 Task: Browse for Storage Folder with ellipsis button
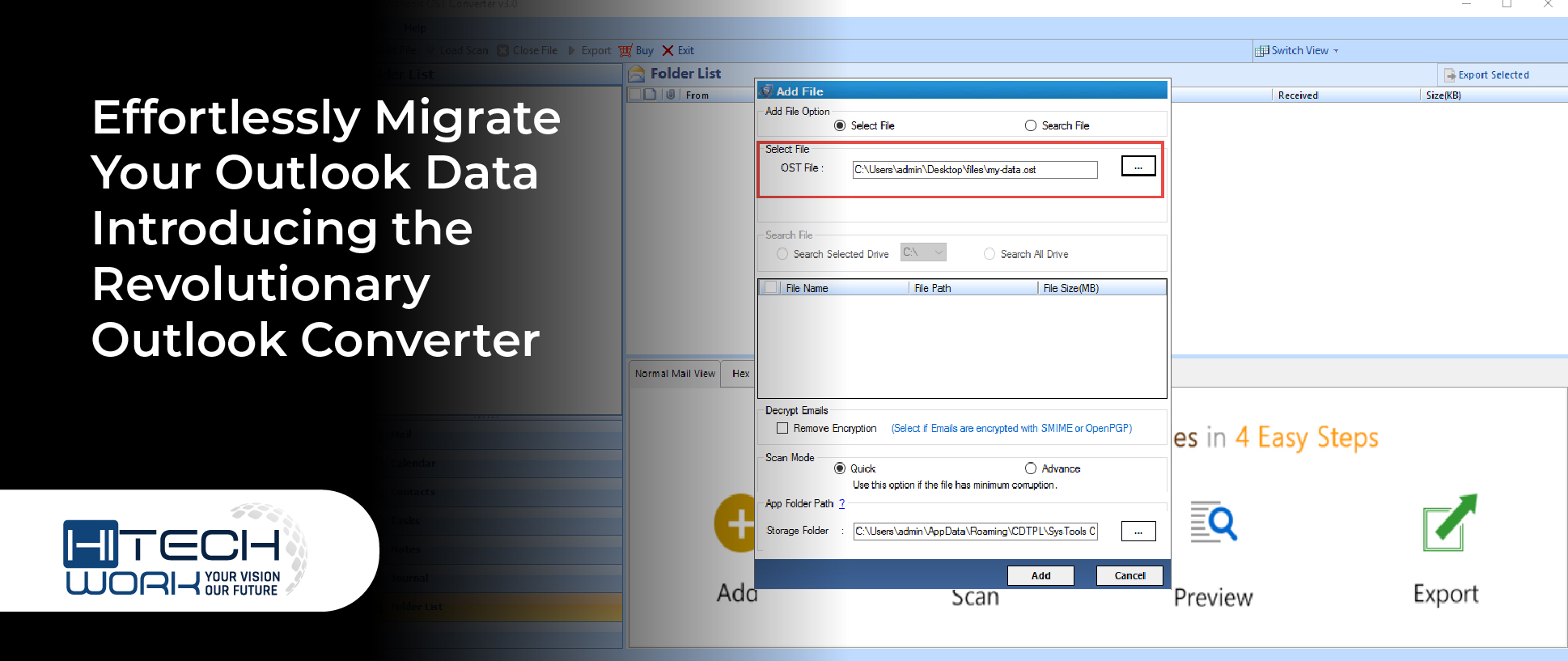[1138, 532]
